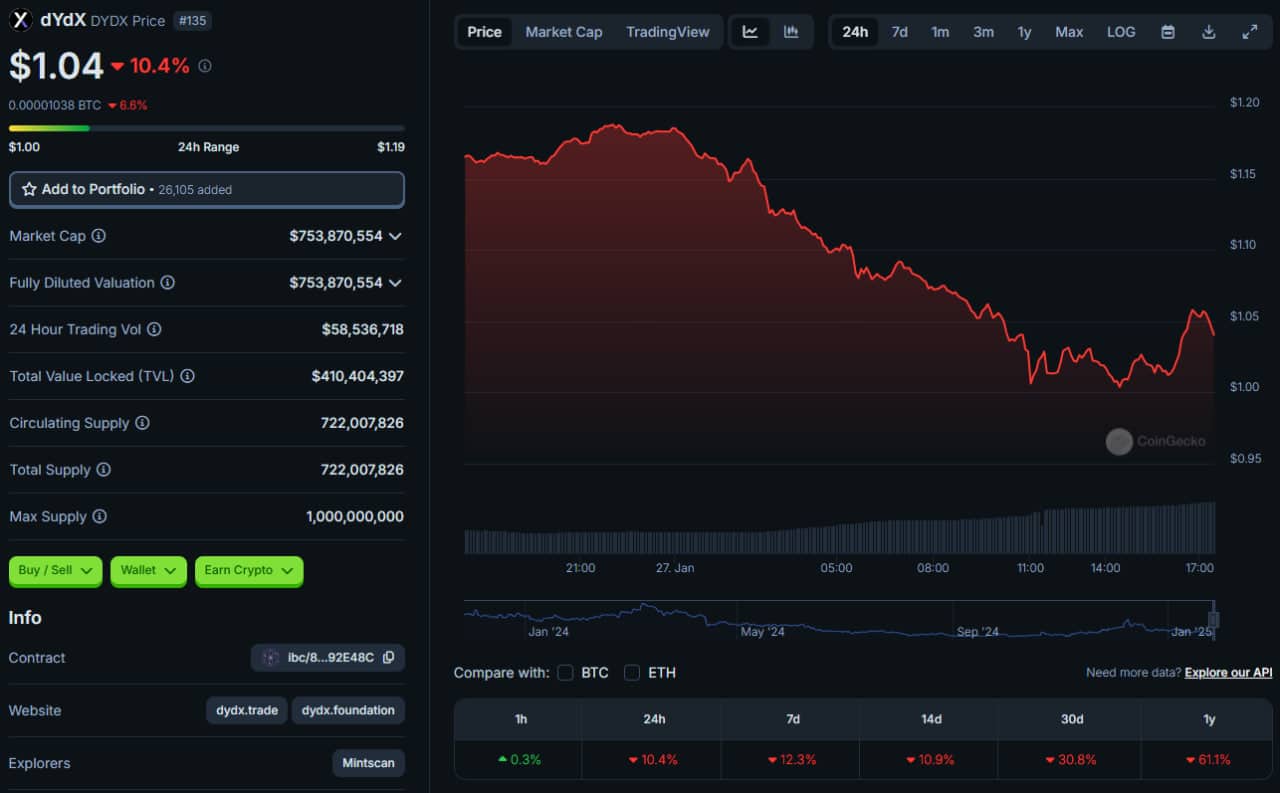This screenshot has width=1280, height=793.
Task: Click the 24h Range progress bar
Action: [x=207, y=128]
